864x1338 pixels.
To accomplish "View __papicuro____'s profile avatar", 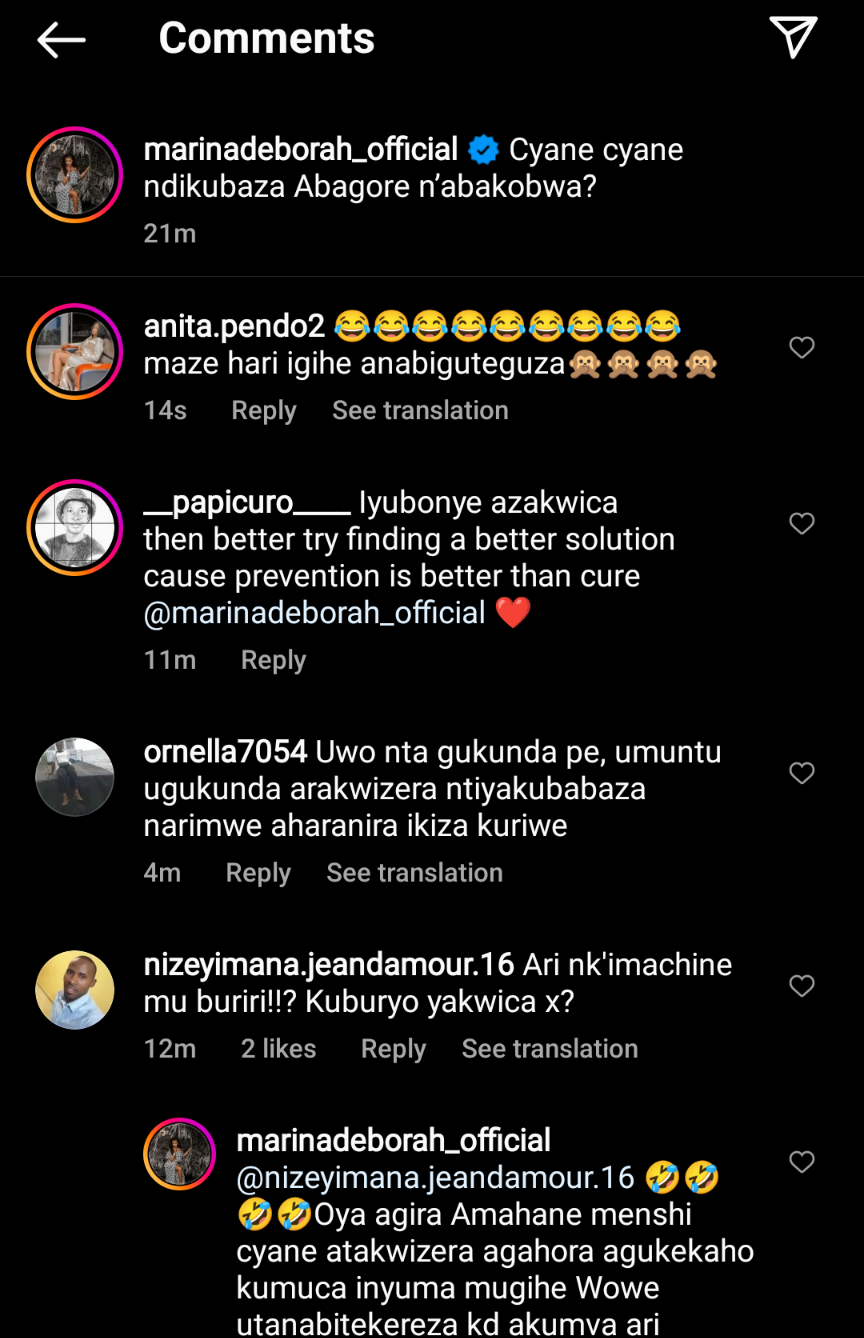I will coord(75,528).
